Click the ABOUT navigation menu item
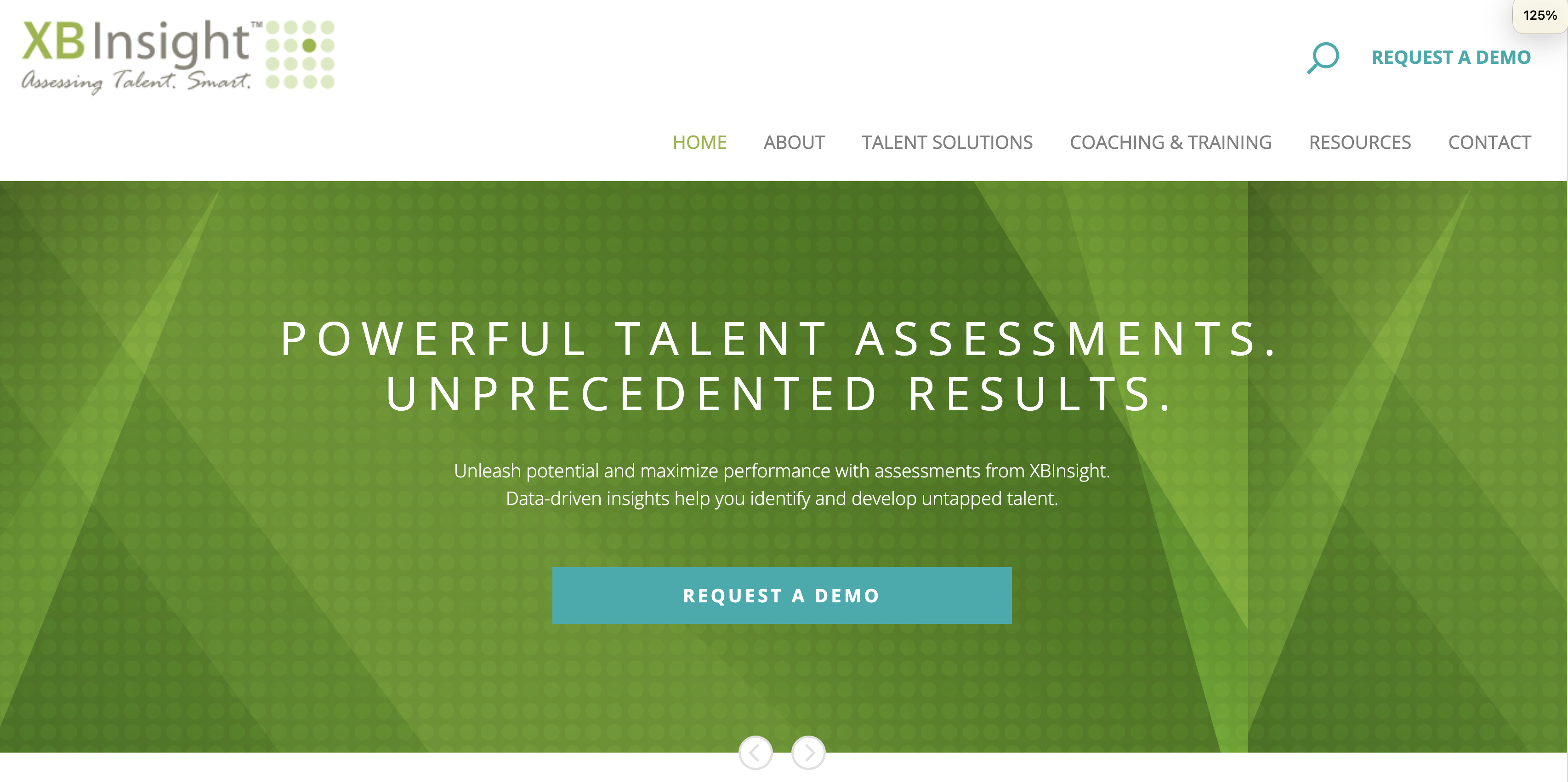 pyautogui.click(x=794, y=141)
